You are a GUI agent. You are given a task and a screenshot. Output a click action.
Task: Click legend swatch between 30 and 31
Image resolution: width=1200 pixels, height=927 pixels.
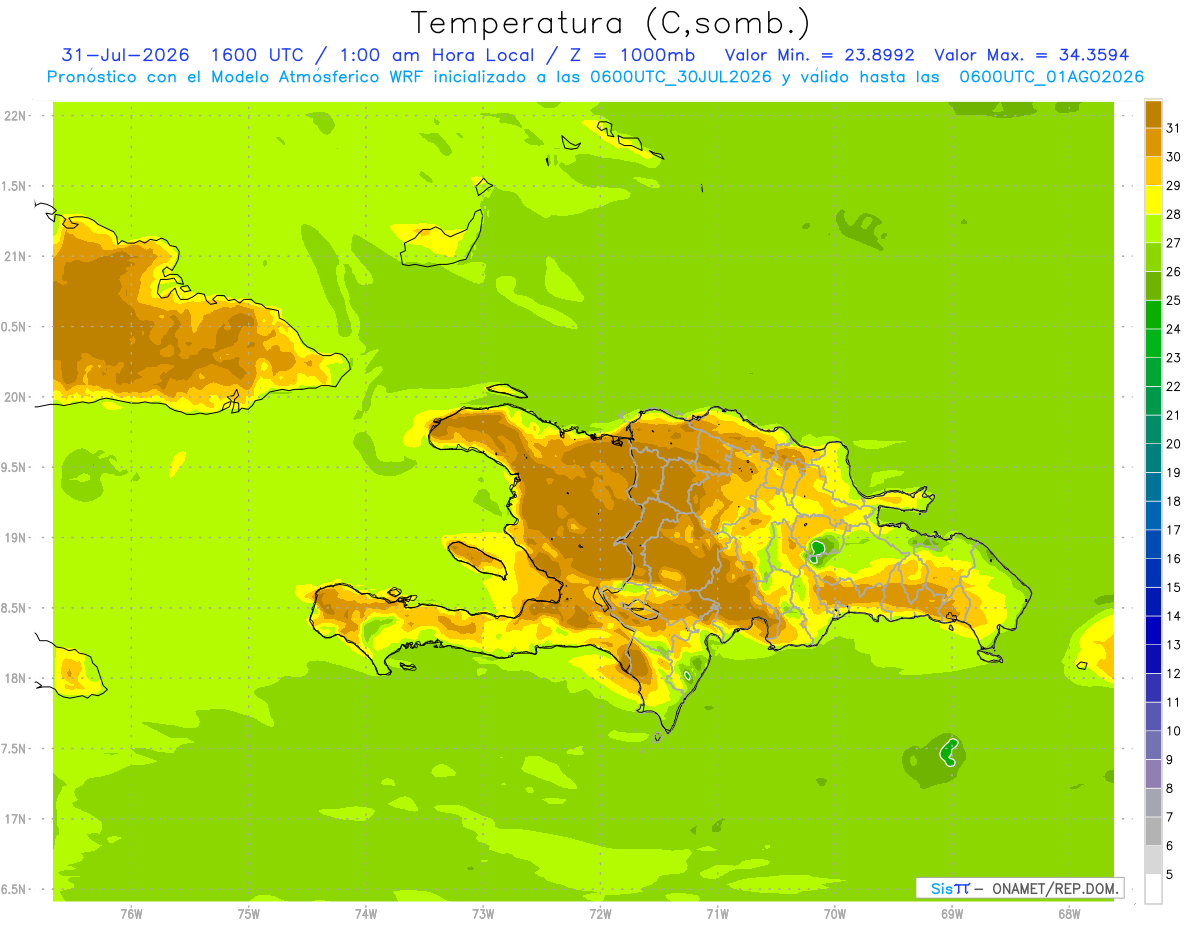coord(1153,142)
